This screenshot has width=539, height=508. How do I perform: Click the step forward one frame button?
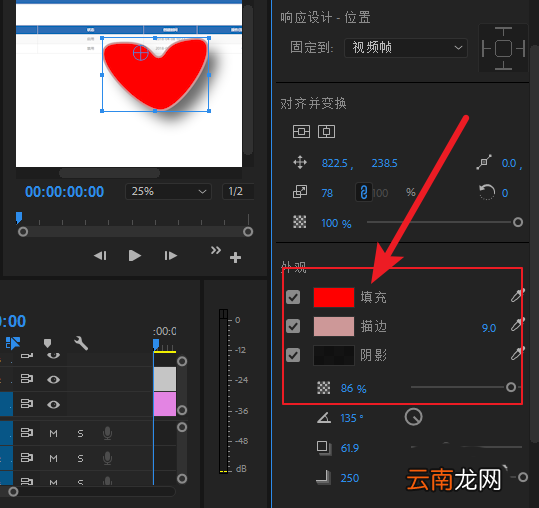[170, 256]
